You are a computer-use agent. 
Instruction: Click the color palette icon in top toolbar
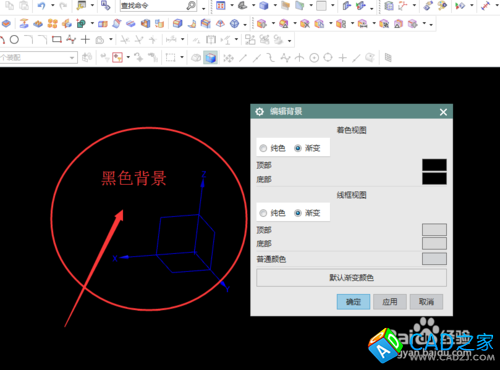pos(442,6)
